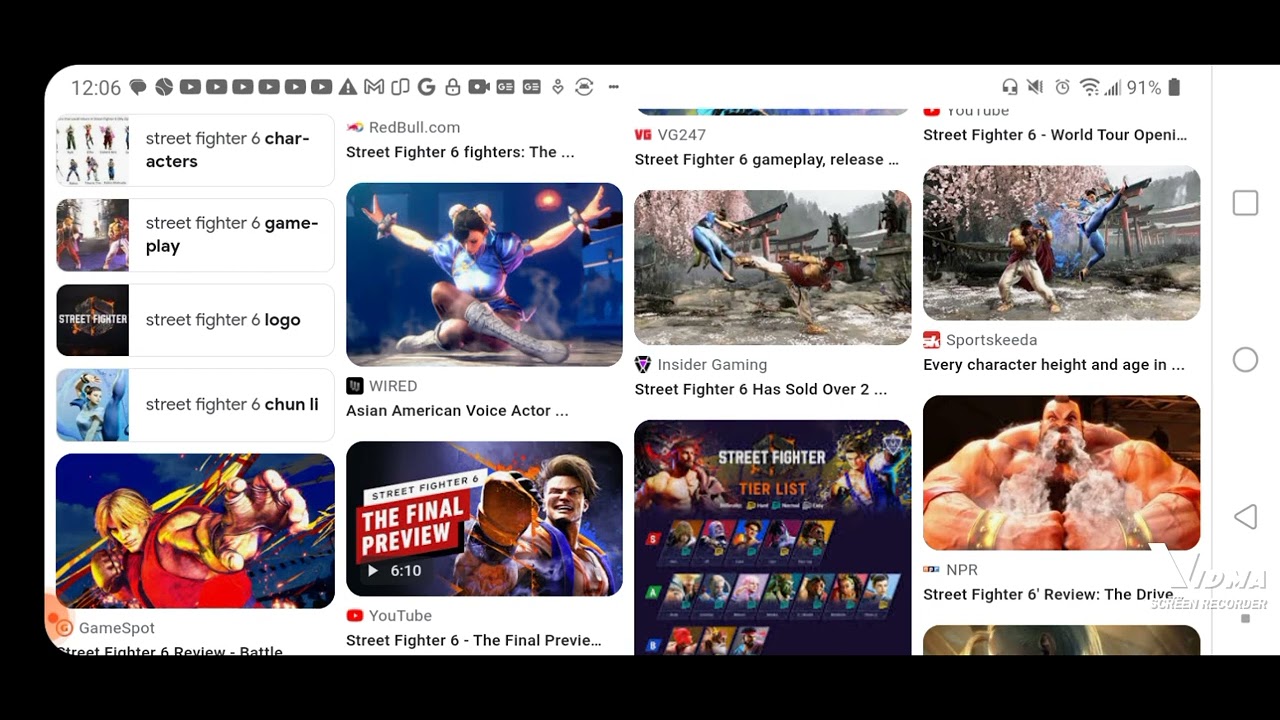The image size is (1280, 720).
Task: Open the GameSpot Ken punching artwork image
Action: tap(195, 531)
